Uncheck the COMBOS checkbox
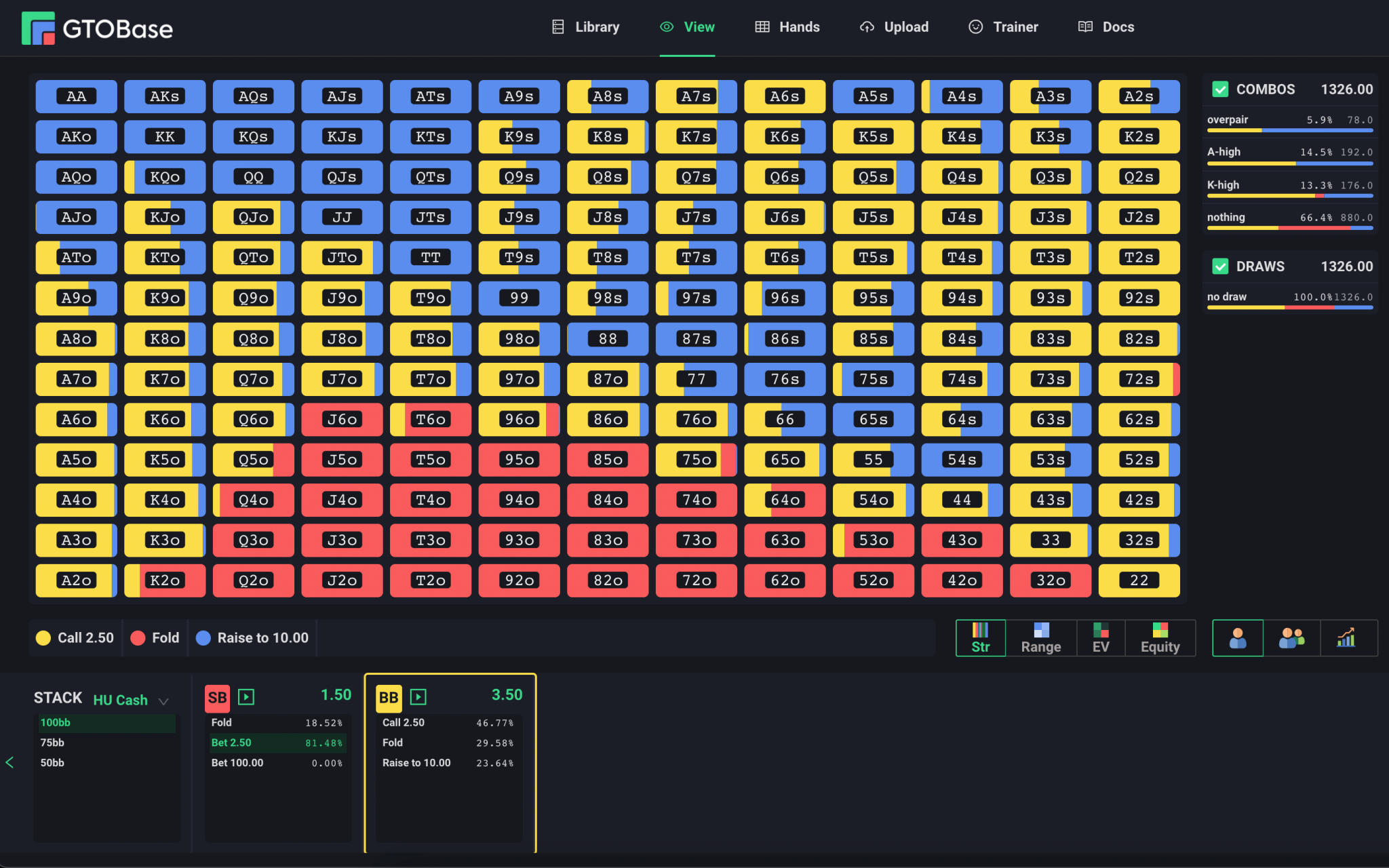Viewport: 1389px width, 868px height. pyautogui.click(x=1220, y=89)
